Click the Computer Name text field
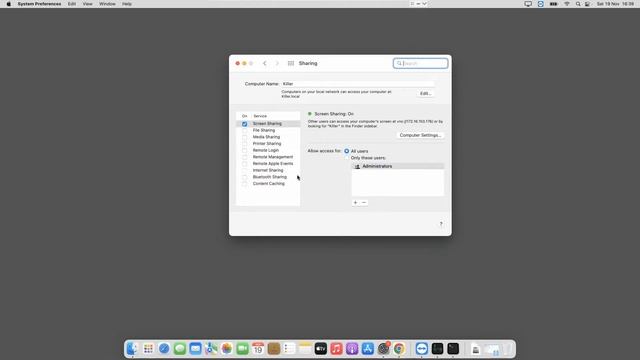The width and height of the screenshot is (640, 360). tap(358, 84)
